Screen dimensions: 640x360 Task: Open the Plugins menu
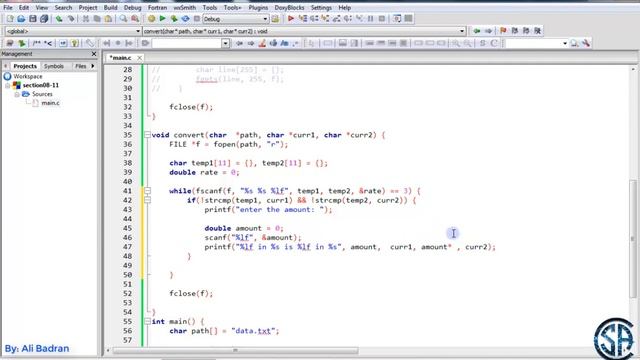point(258,7)
